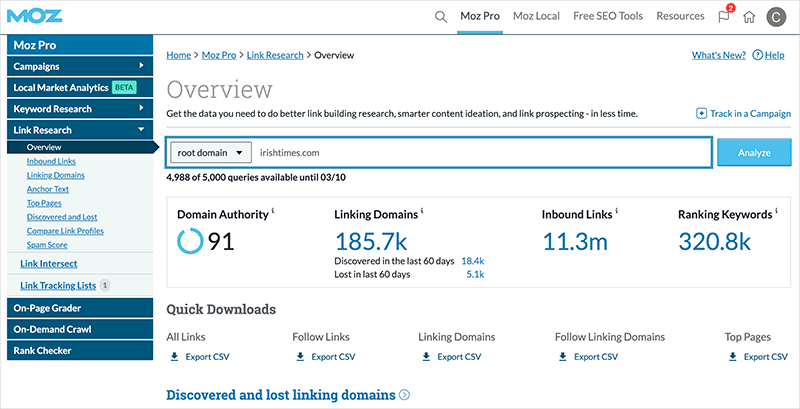
Task: Open the Resources top menu
Action: (x=680, y=16)
